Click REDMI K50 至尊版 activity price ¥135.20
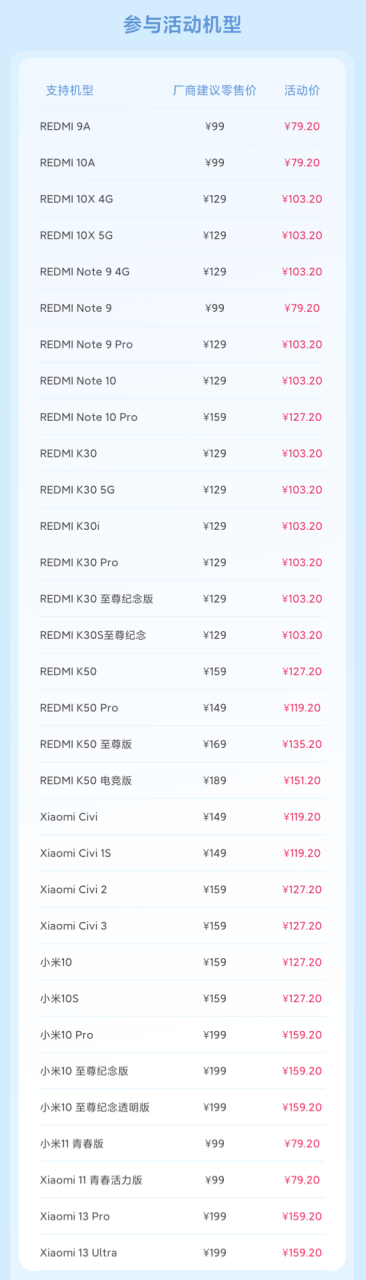This screenshot has width=366, height=1280. click(x=302, y=744)
